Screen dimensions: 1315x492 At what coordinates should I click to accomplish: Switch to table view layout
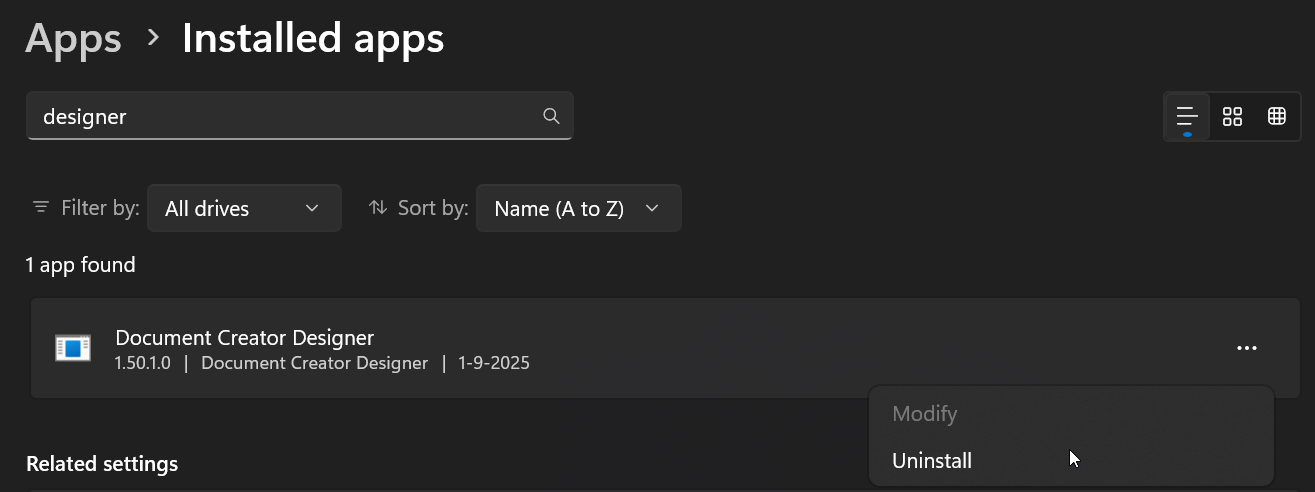point(1276,117)
